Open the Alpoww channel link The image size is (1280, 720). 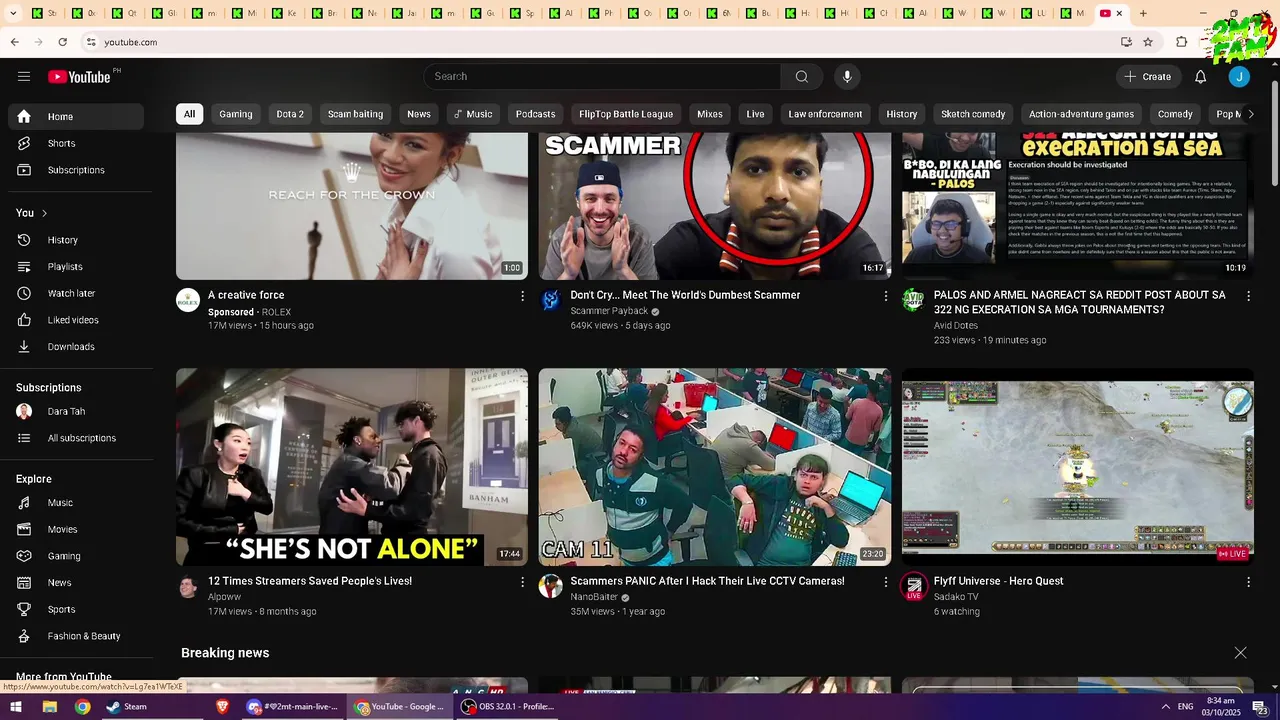click(224, 597)
